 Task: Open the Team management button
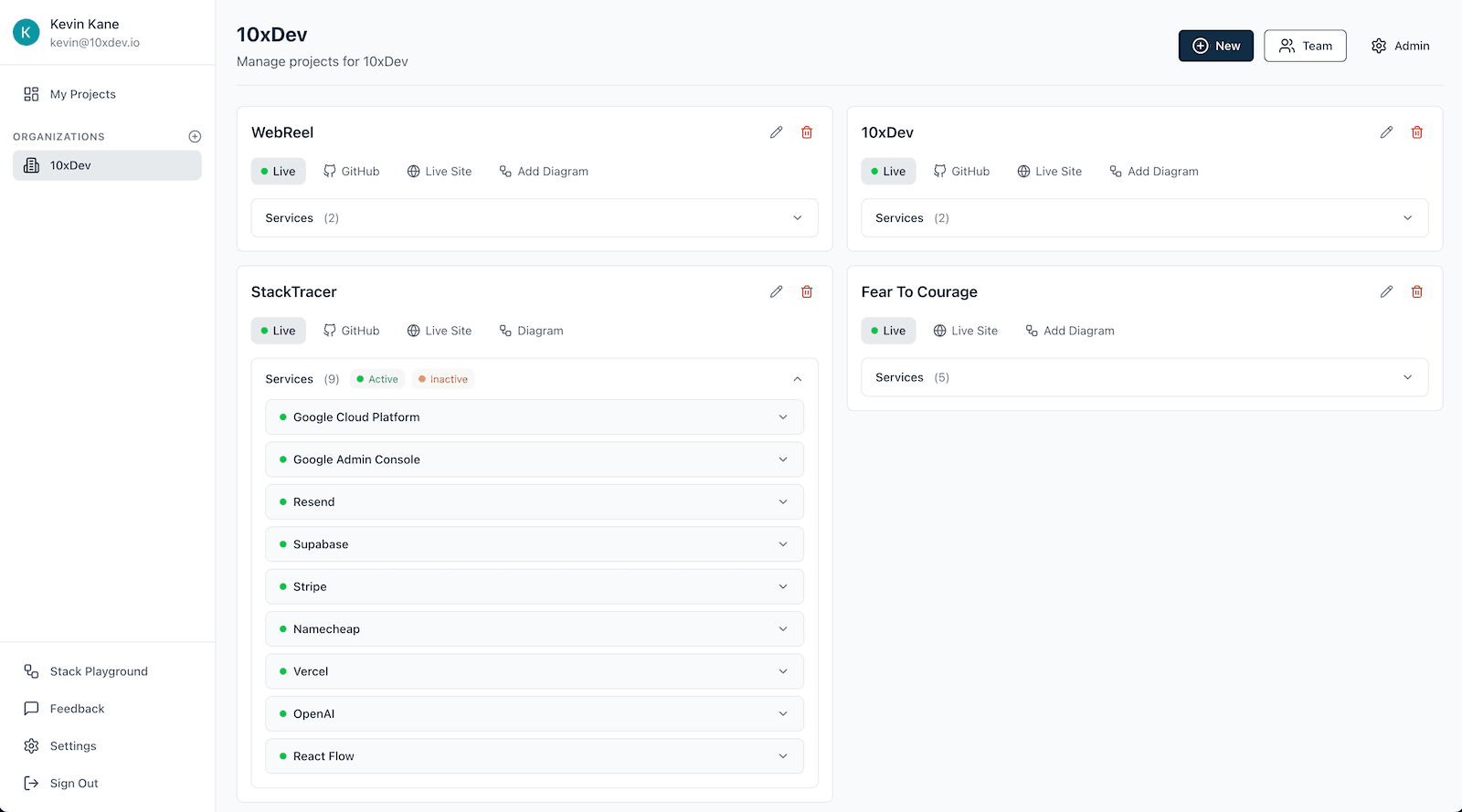tap(1305, 46)
